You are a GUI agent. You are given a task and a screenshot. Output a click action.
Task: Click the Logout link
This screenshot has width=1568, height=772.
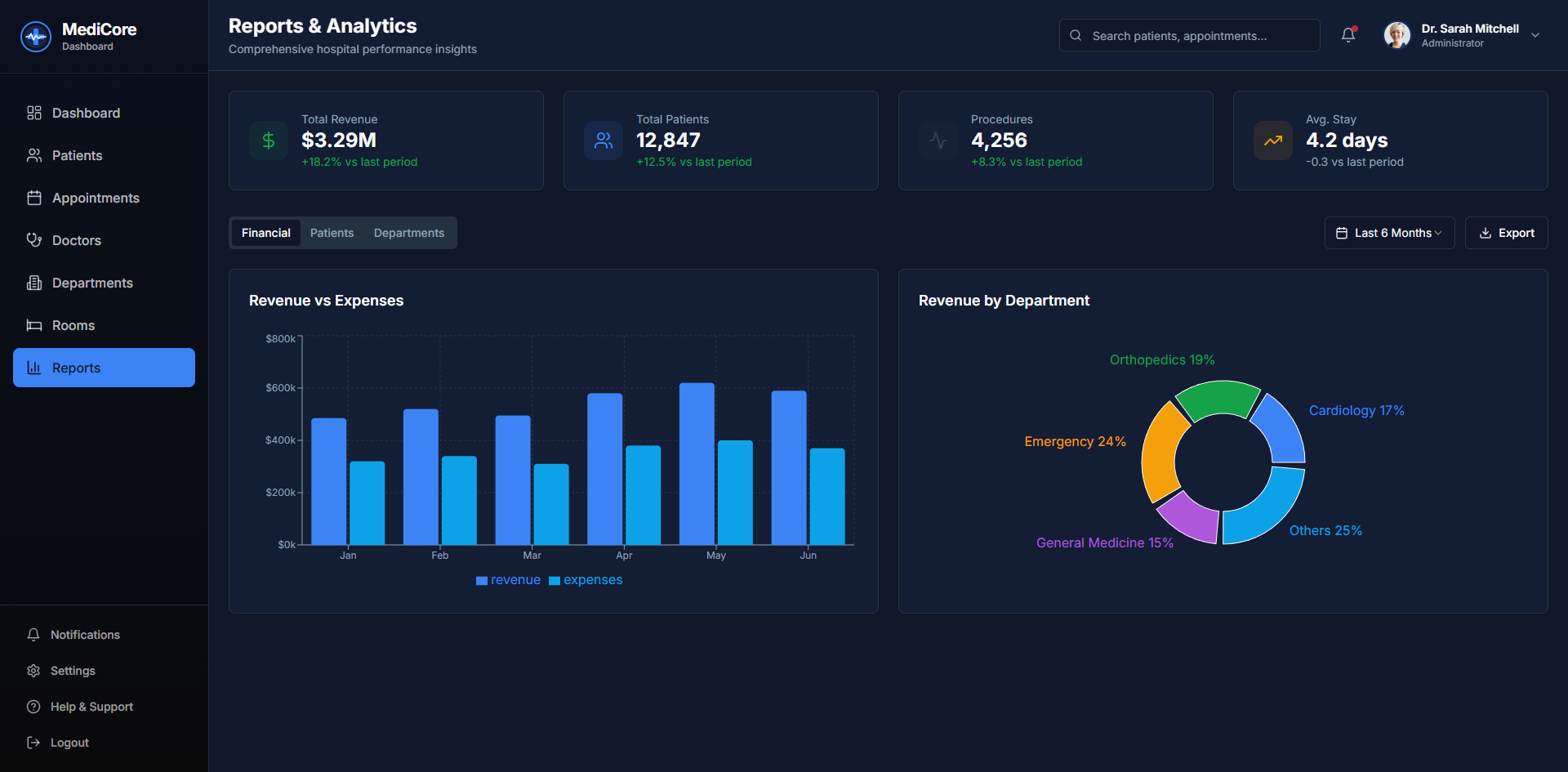(x=104, y=743)
